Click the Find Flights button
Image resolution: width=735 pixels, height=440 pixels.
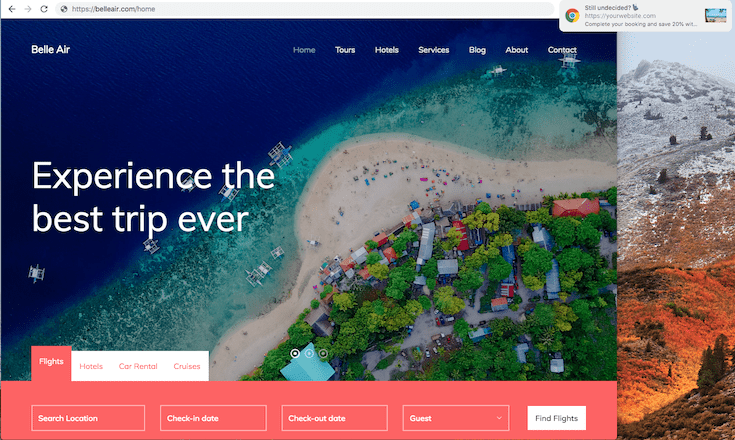pyautogui.click(x=556, y=418)
